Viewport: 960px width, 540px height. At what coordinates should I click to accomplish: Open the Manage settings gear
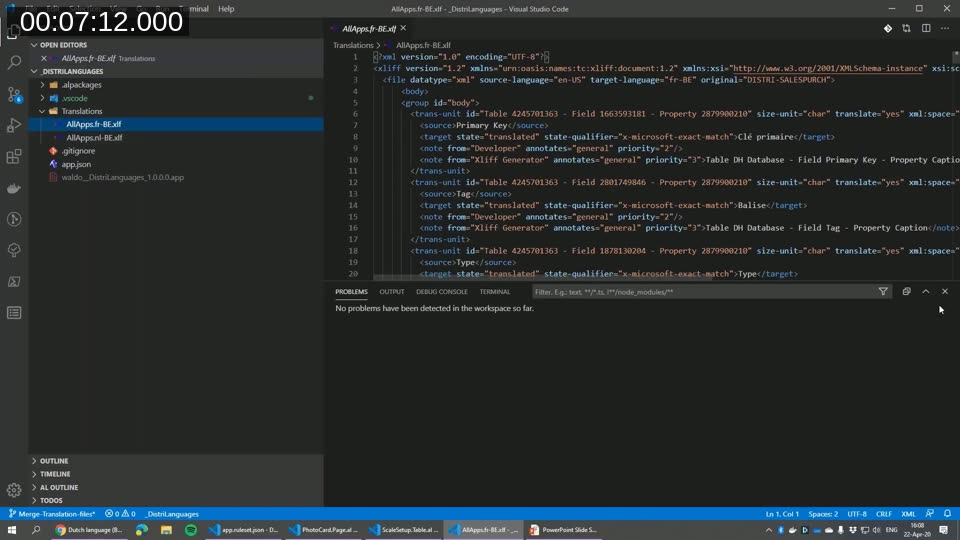coord(14,489)
